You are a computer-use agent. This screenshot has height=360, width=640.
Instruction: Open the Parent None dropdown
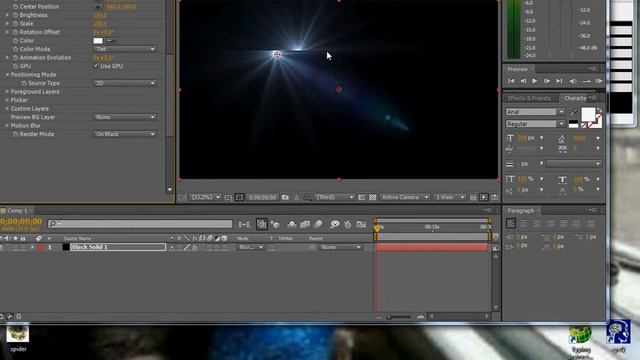[340, 247]
